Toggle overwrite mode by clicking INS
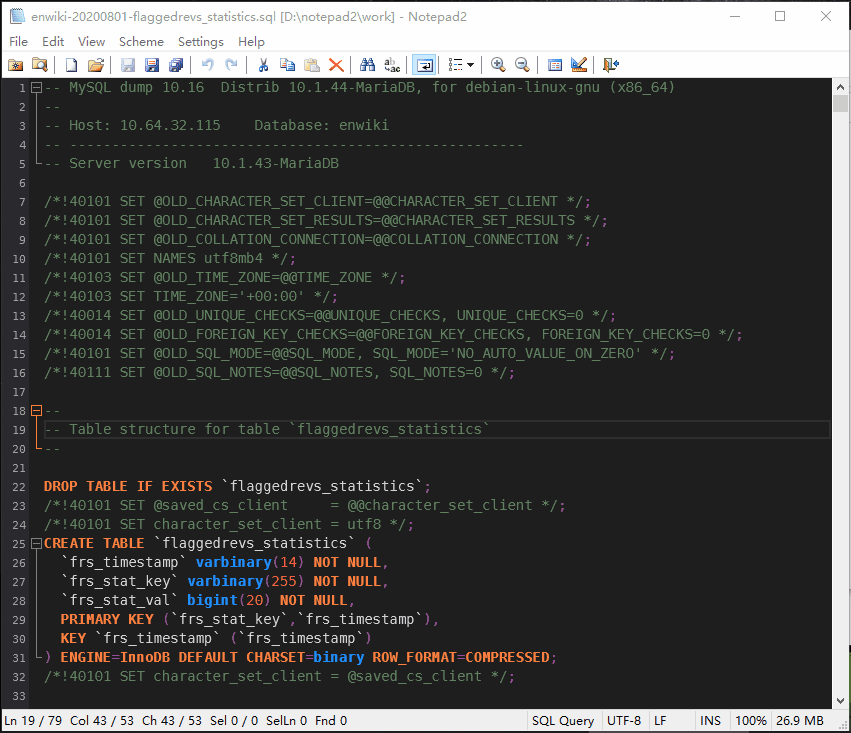Image resolution: width=851 pixels, height=733 pixels. click(712, 719)
